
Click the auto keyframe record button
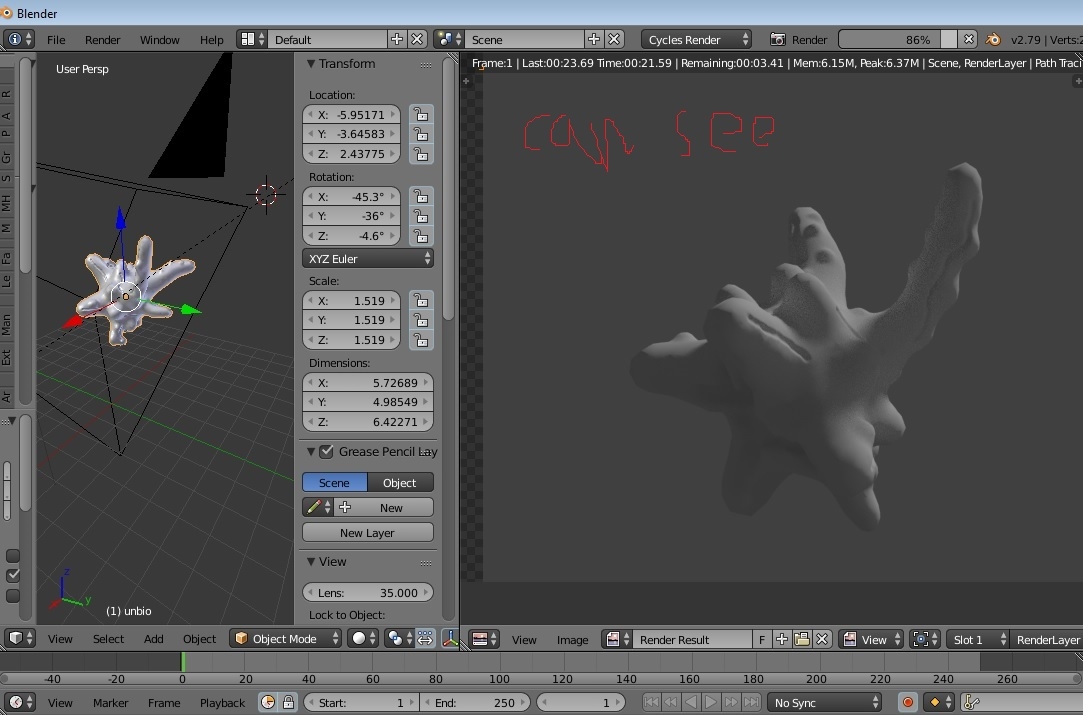coord(908,703)
